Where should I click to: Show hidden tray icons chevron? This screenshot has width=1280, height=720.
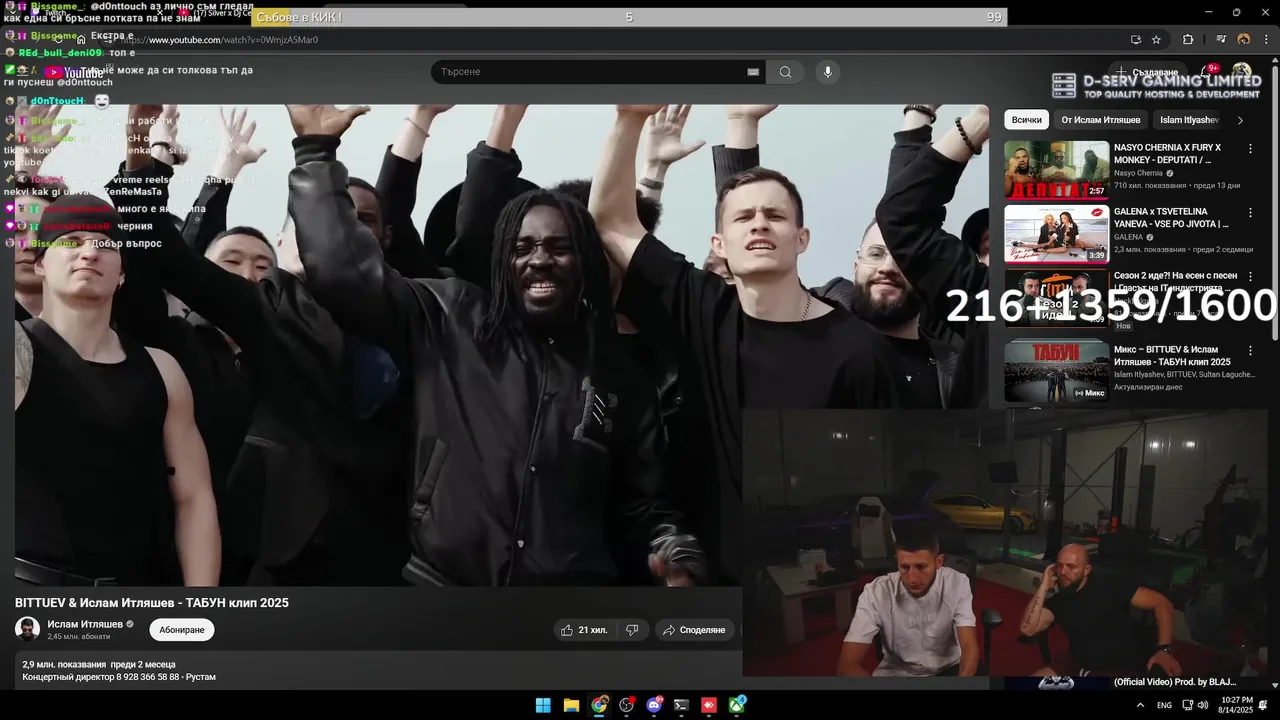pos(1140,705)
